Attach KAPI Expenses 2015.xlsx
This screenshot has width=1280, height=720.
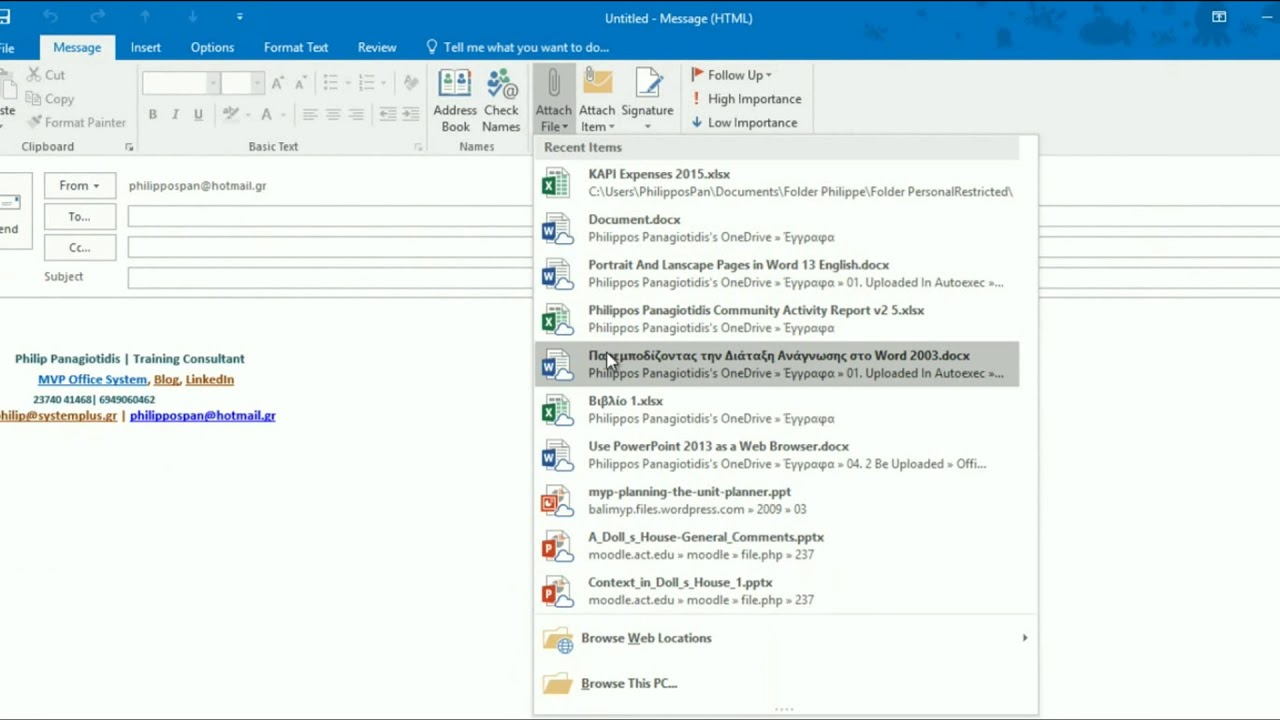tap(777, 183)
